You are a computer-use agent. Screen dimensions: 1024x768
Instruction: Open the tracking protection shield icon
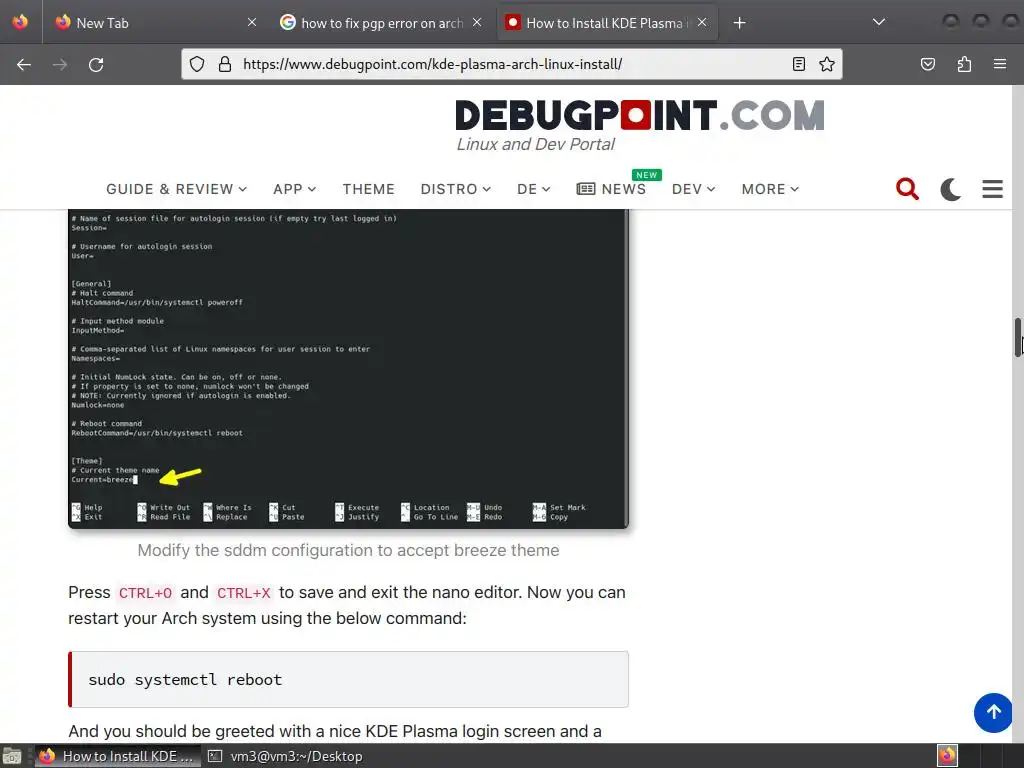197,64
